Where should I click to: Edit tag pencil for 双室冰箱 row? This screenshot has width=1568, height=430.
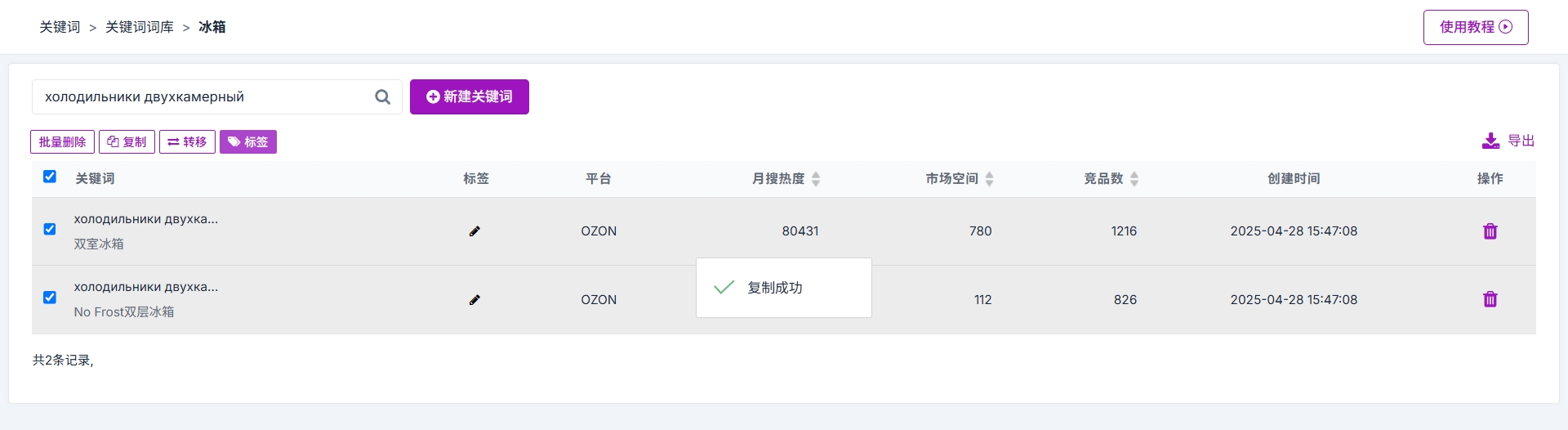point(474,231)
